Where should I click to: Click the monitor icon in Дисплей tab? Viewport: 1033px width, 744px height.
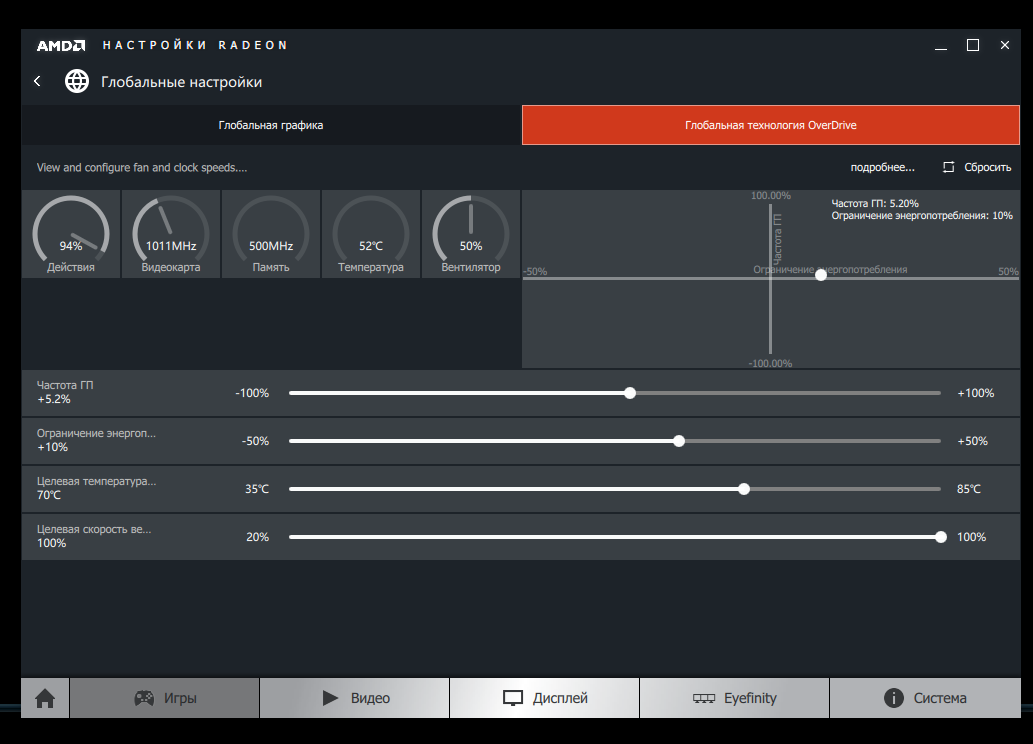click(x=513, y=699)
